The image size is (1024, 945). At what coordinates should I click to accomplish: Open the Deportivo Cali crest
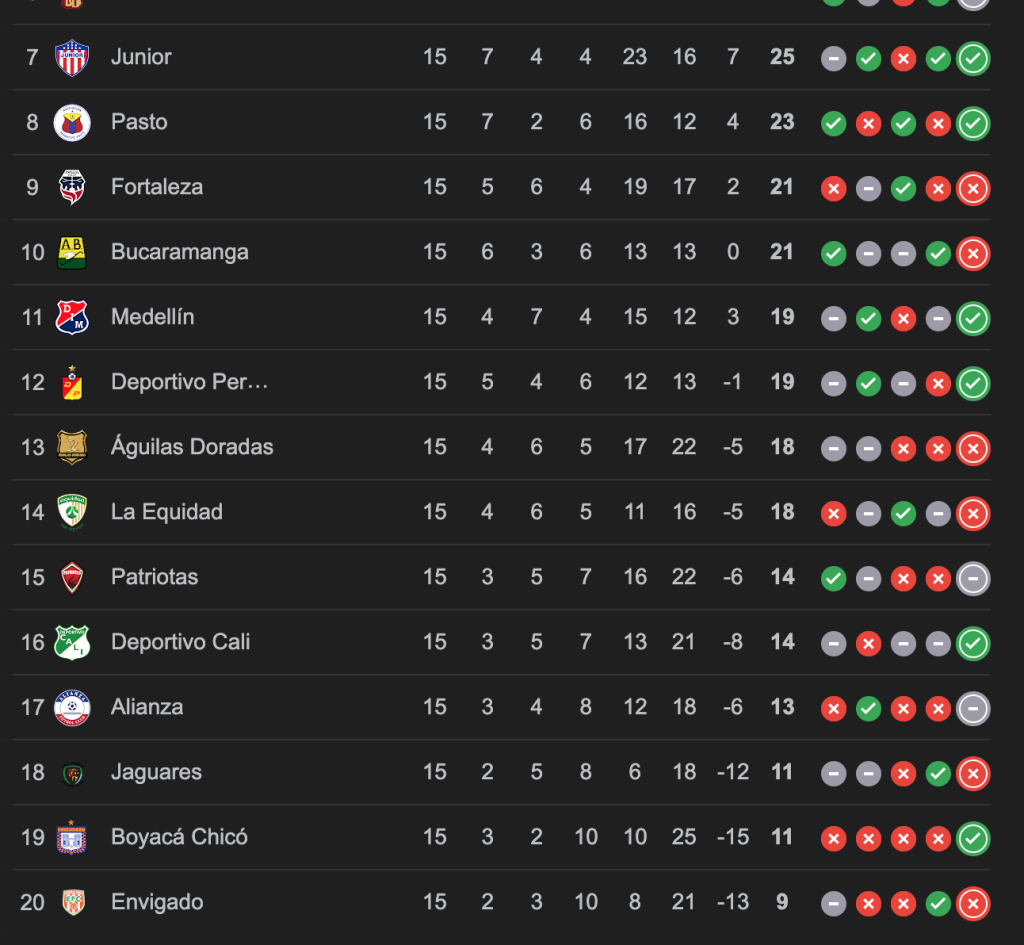tap(72, 643)
